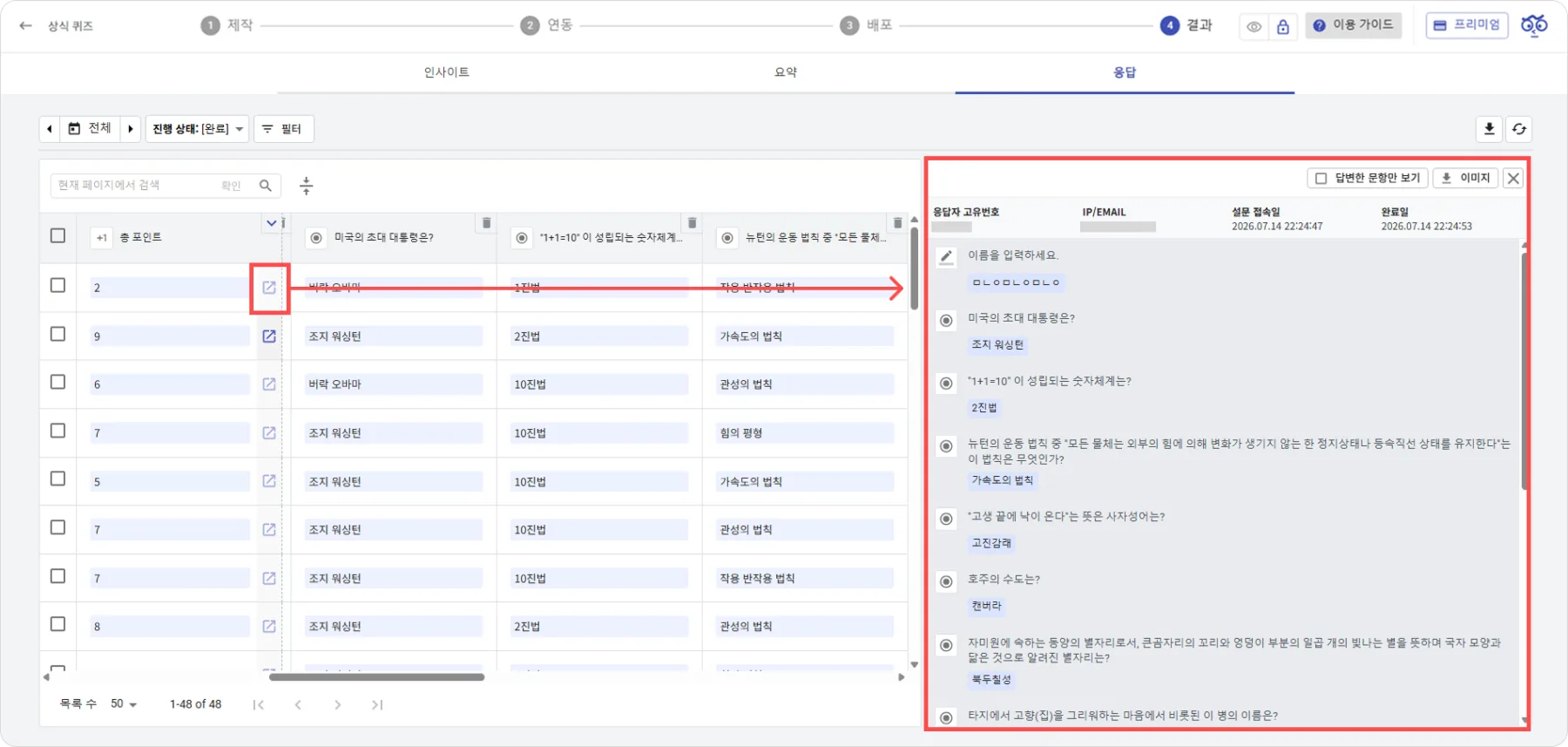Image resolution: width=1568 pixels, height=747 pixels.
Task: Delete the 미국의 초대 대통령은? column
Action: [486, 223]
